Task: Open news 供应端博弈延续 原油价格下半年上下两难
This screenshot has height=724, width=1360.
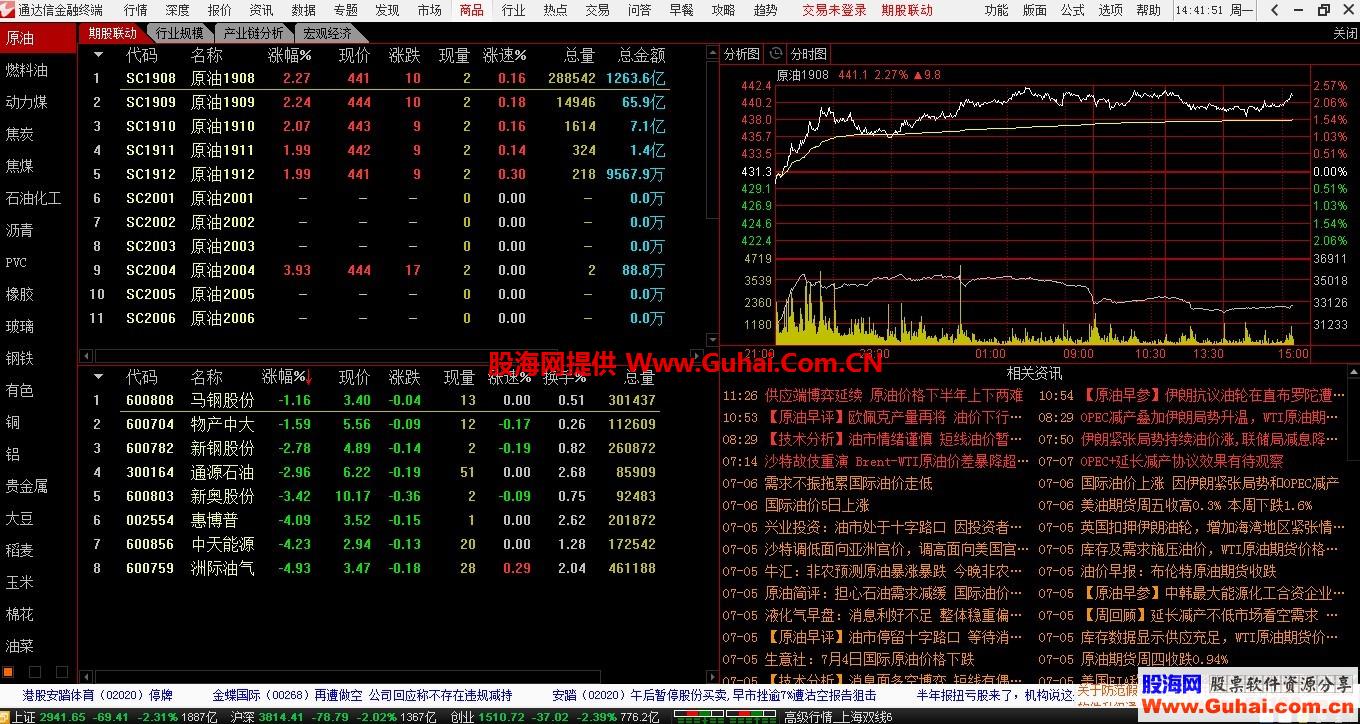Action: tap(894, 395)
